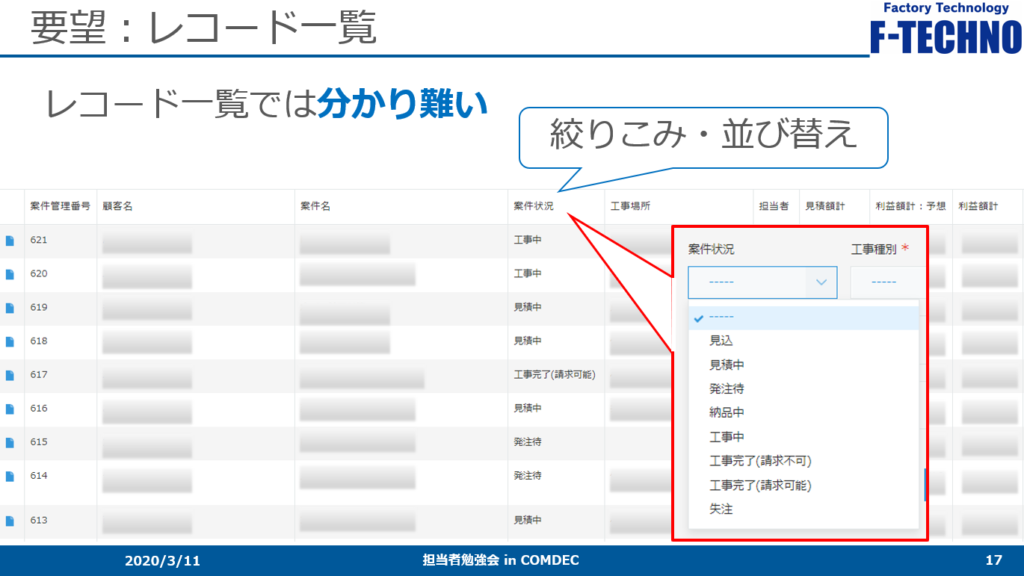Click the record number 619 cell
This screenshot has height=576, width=1024.
(x=39, y=307)
